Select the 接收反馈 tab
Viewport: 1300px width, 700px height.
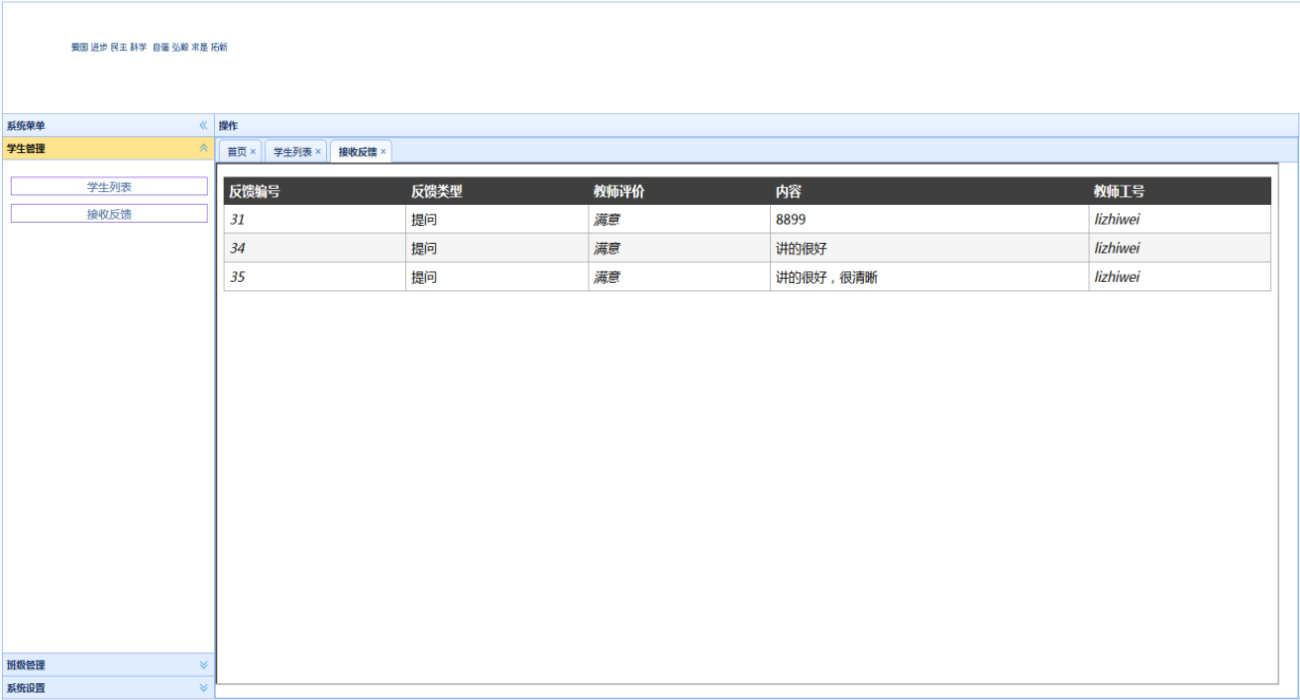(x=357, y=151)
